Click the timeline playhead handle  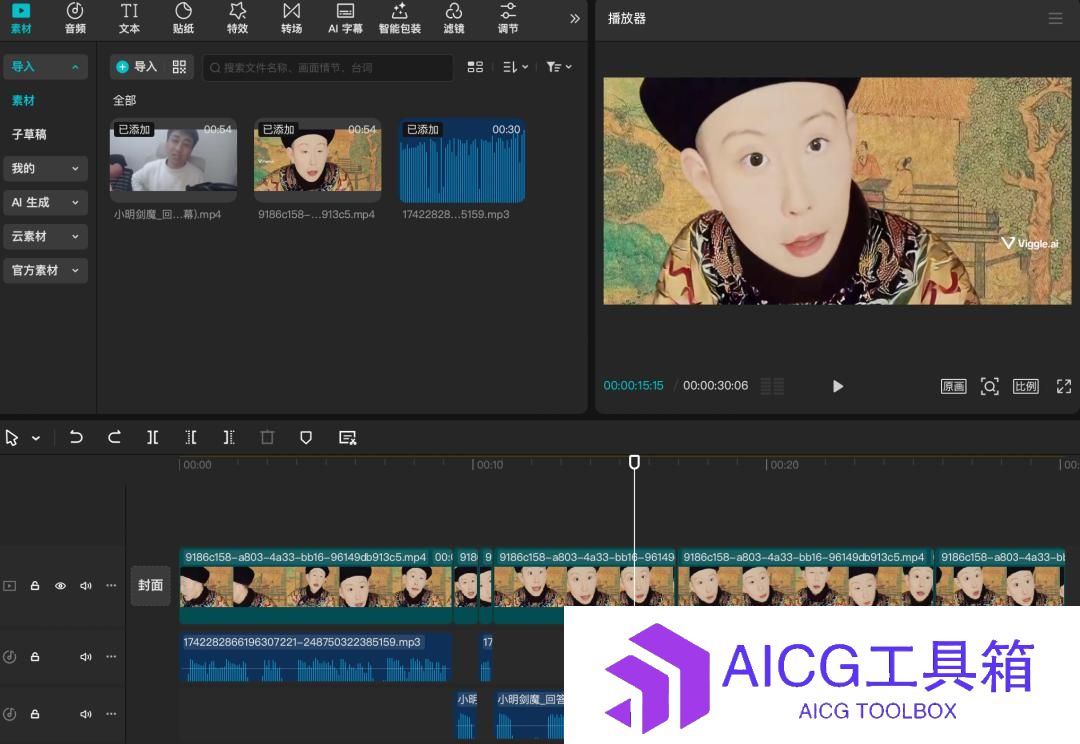pos(634,462)
